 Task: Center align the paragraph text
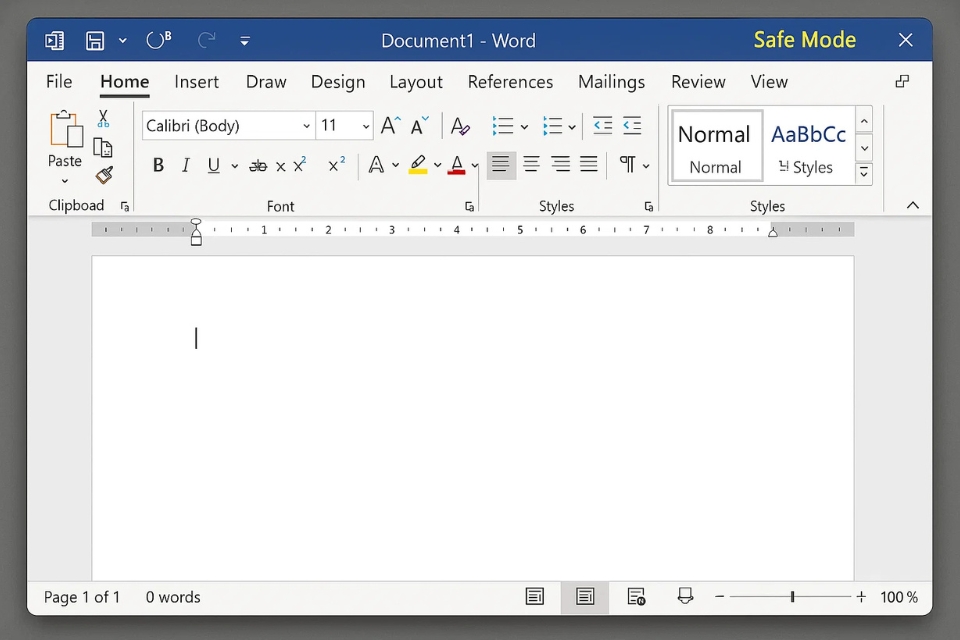click(x=531, y=165)
